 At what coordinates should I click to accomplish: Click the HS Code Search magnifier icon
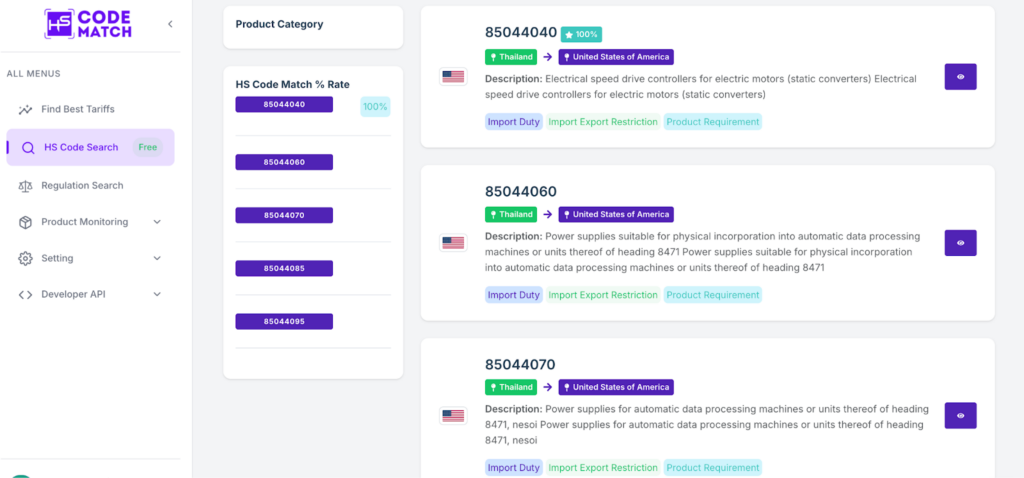[27, 148]
